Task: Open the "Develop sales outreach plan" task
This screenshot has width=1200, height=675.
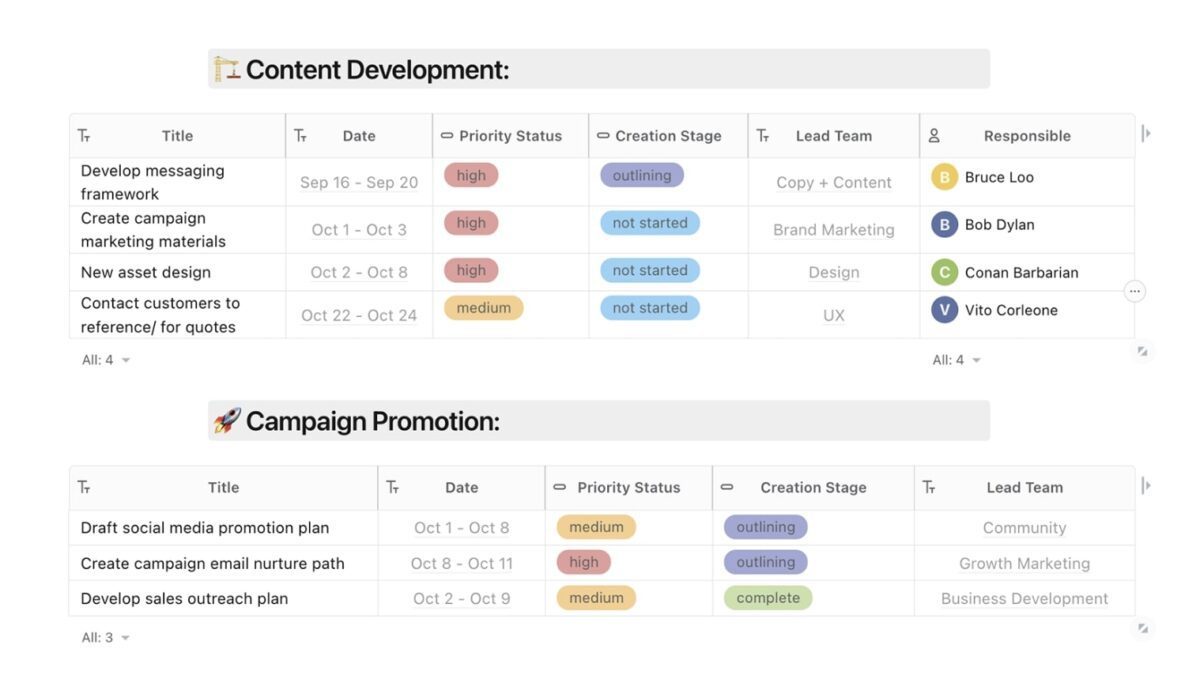Action: coord(184,599)
